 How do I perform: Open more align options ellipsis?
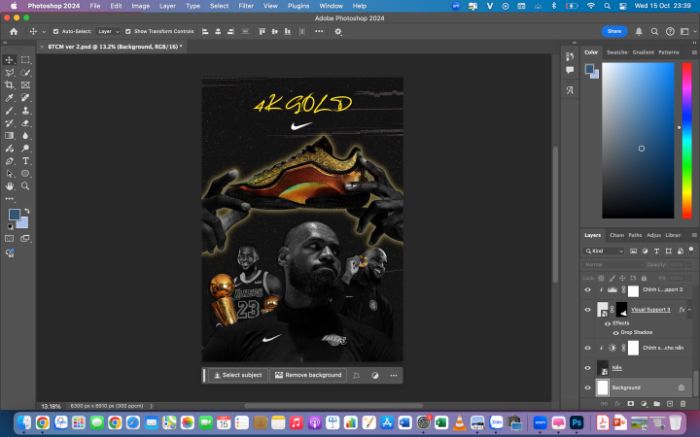coord(319,31)
